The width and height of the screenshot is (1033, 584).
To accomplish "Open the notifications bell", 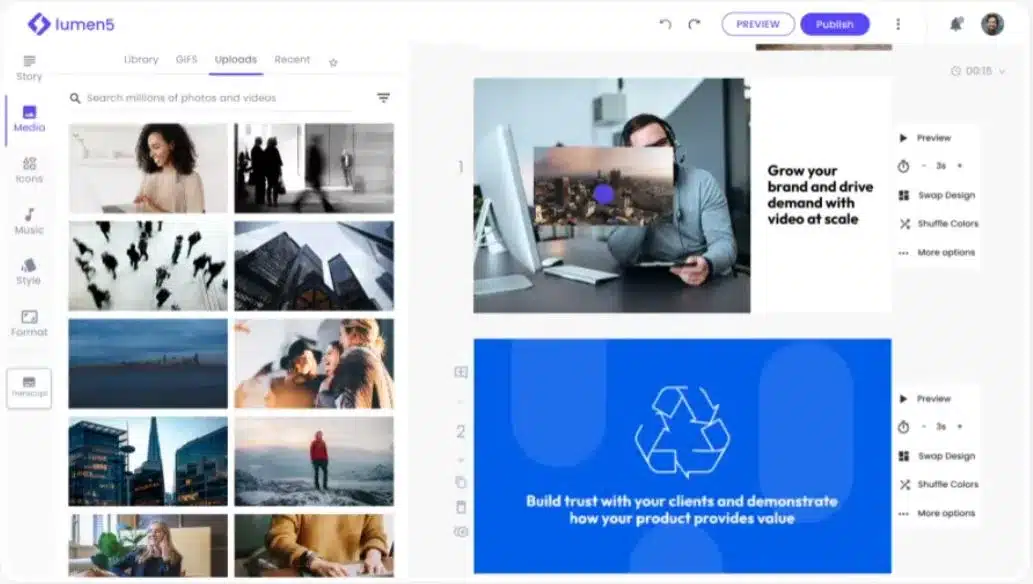I will click(x=956, y=24).
